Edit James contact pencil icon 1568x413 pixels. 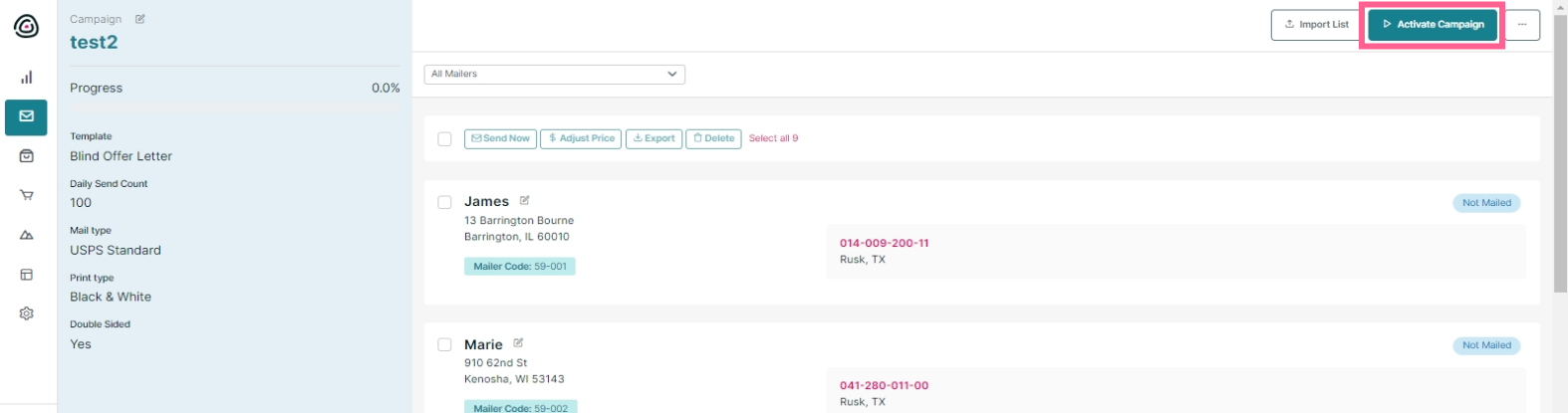(x=524, y=200)
